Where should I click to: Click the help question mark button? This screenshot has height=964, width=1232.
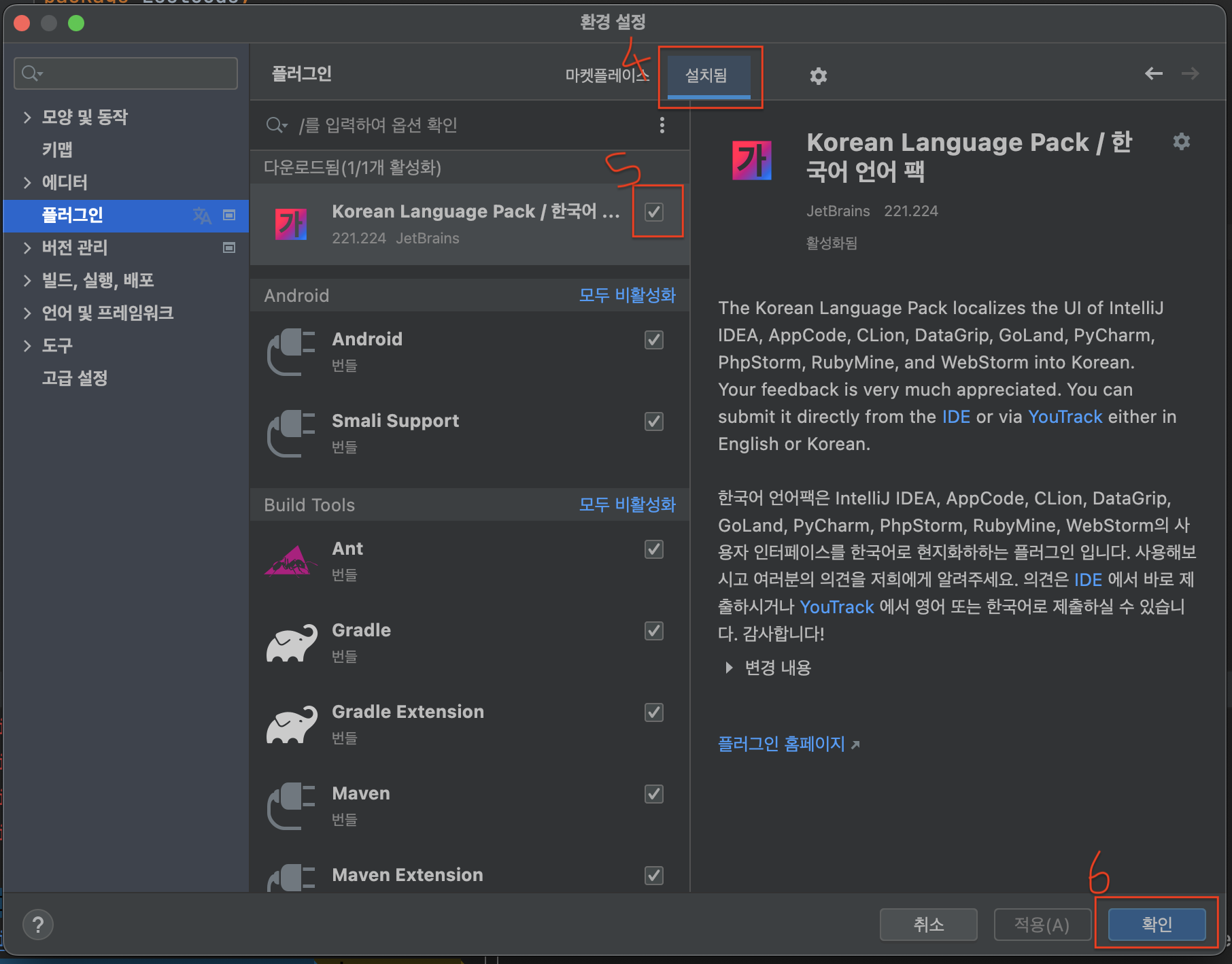[x=38, y=925]
